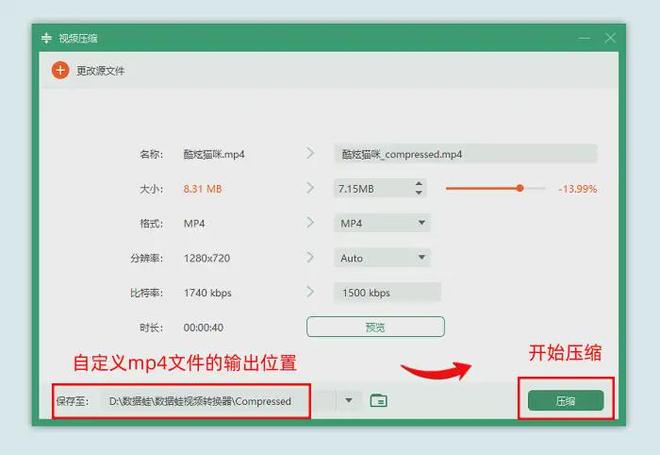
Task: Click the 更改源文件 label
Action: coord(100,71)
